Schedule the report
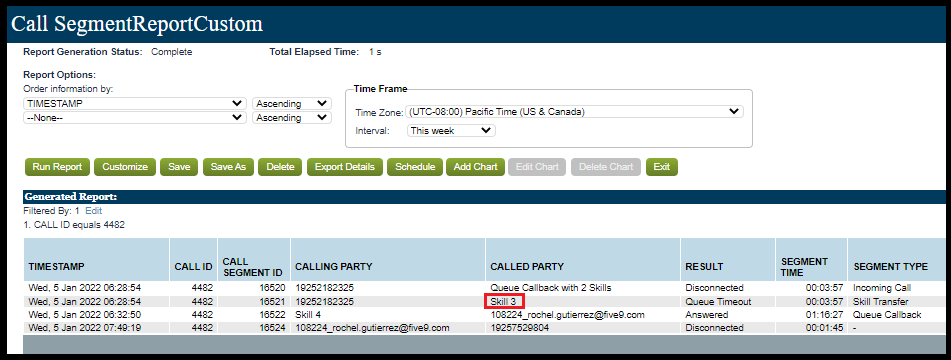The height and width of the screenshot is (360, 951). pyautogui.click(x=415, y=167)
